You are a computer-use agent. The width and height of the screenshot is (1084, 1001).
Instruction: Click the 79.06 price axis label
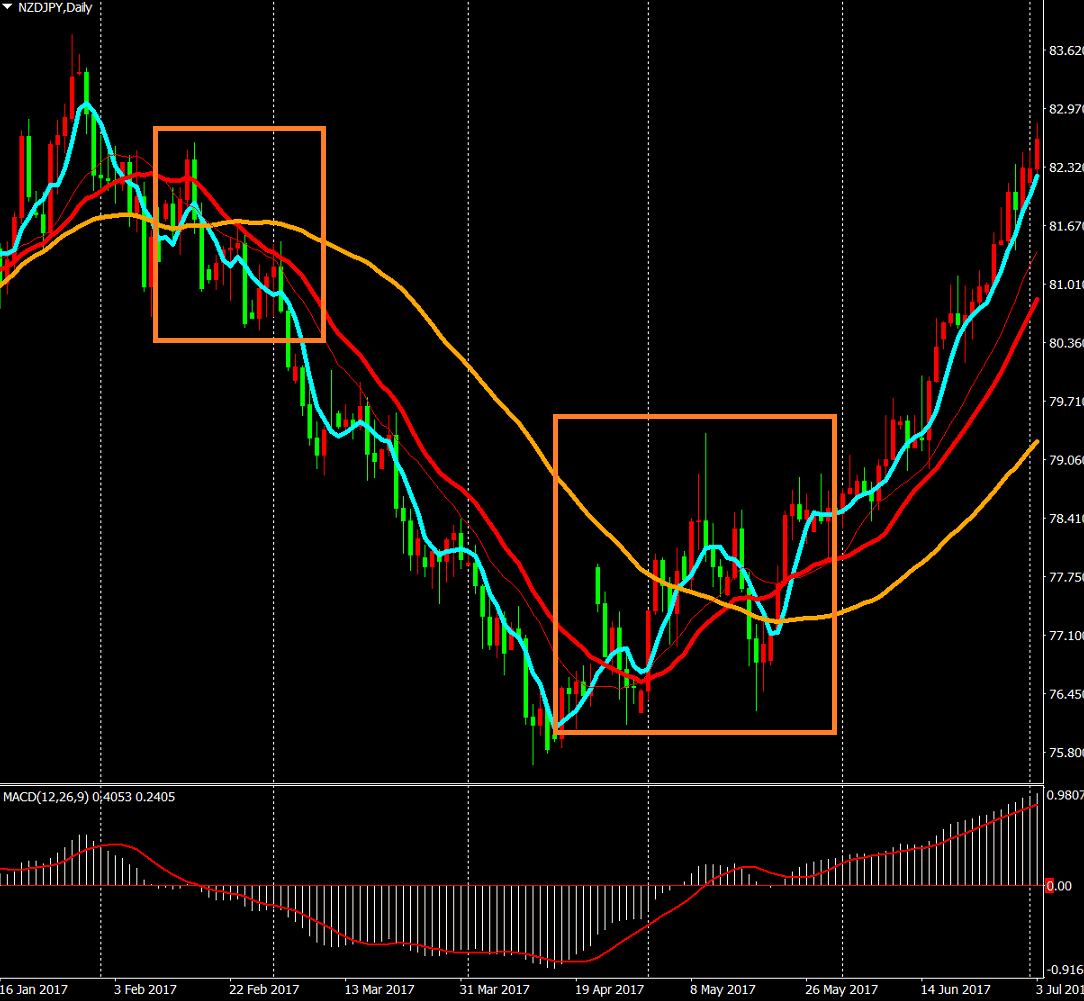(1066, 460)
